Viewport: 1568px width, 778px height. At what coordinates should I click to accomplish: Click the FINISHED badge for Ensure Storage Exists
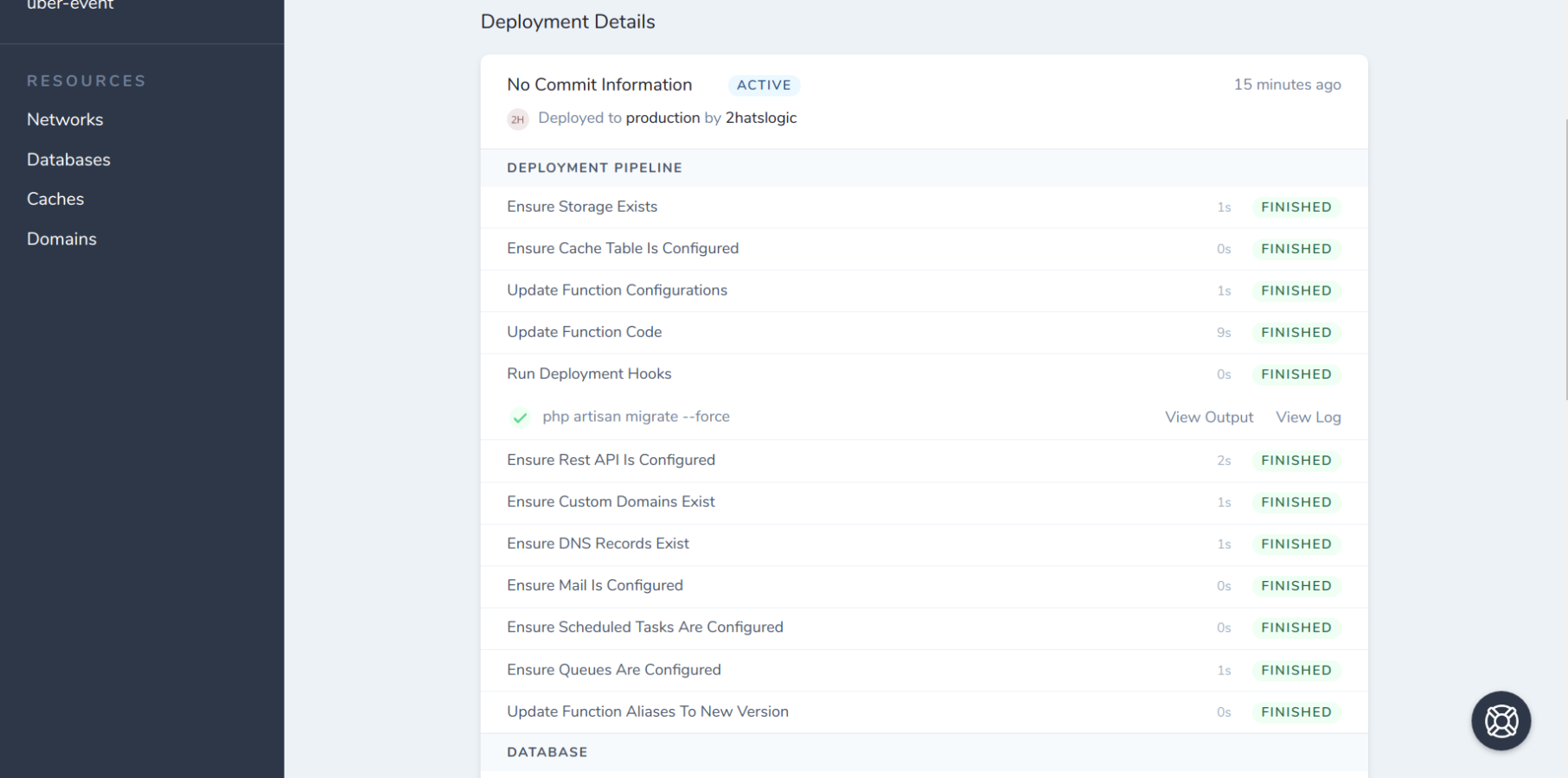1296,207
